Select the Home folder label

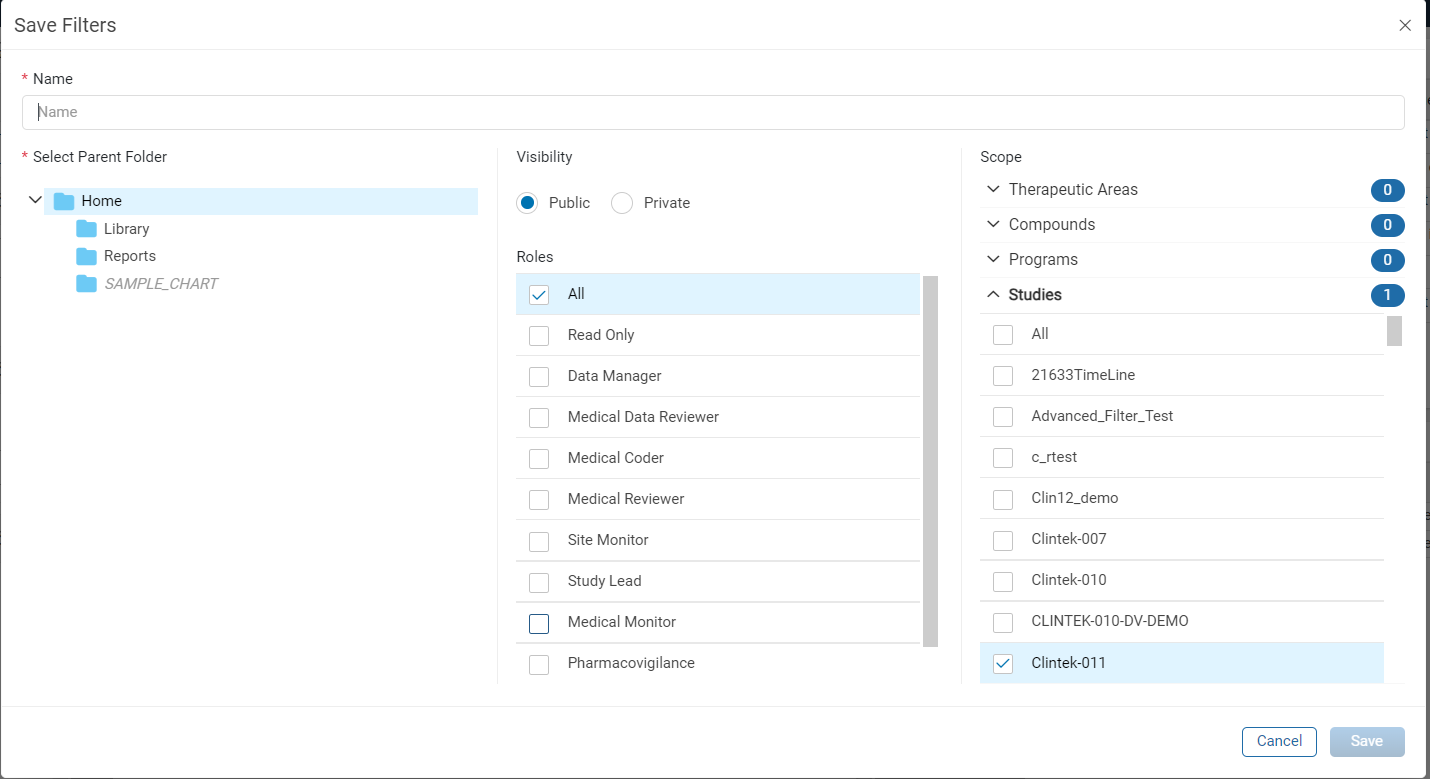[101, 201]
